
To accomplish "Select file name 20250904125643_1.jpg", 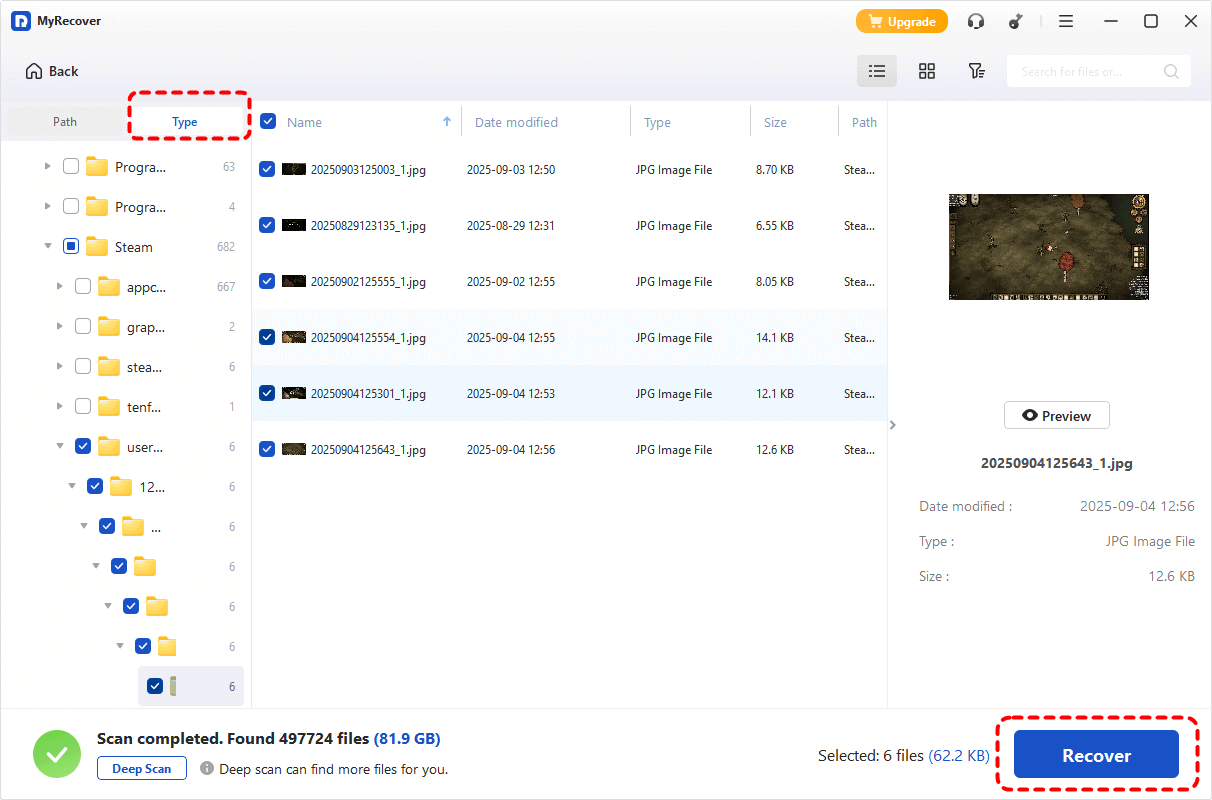I will pos(368,450).
